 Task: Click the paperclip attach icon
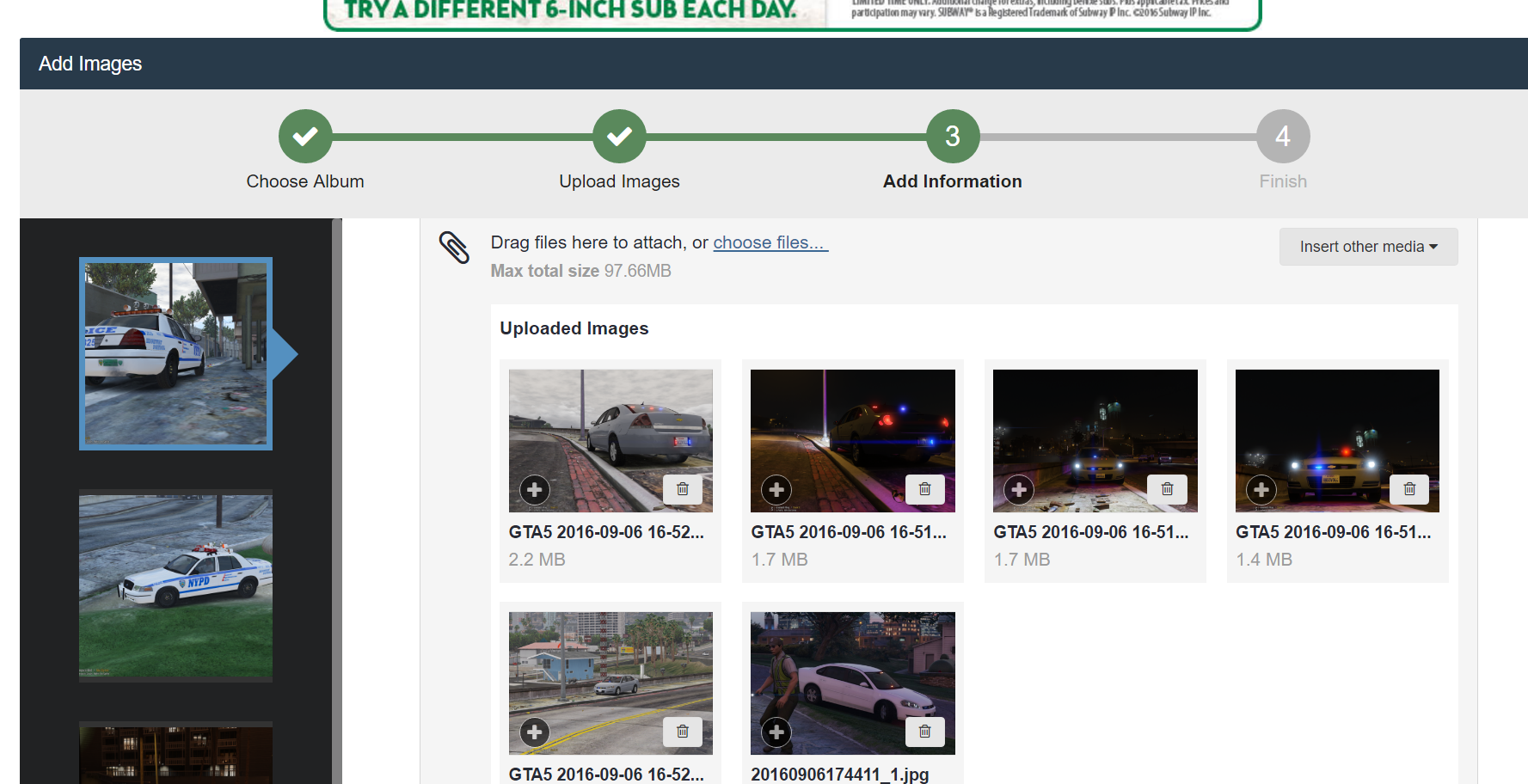pos(454,248)
